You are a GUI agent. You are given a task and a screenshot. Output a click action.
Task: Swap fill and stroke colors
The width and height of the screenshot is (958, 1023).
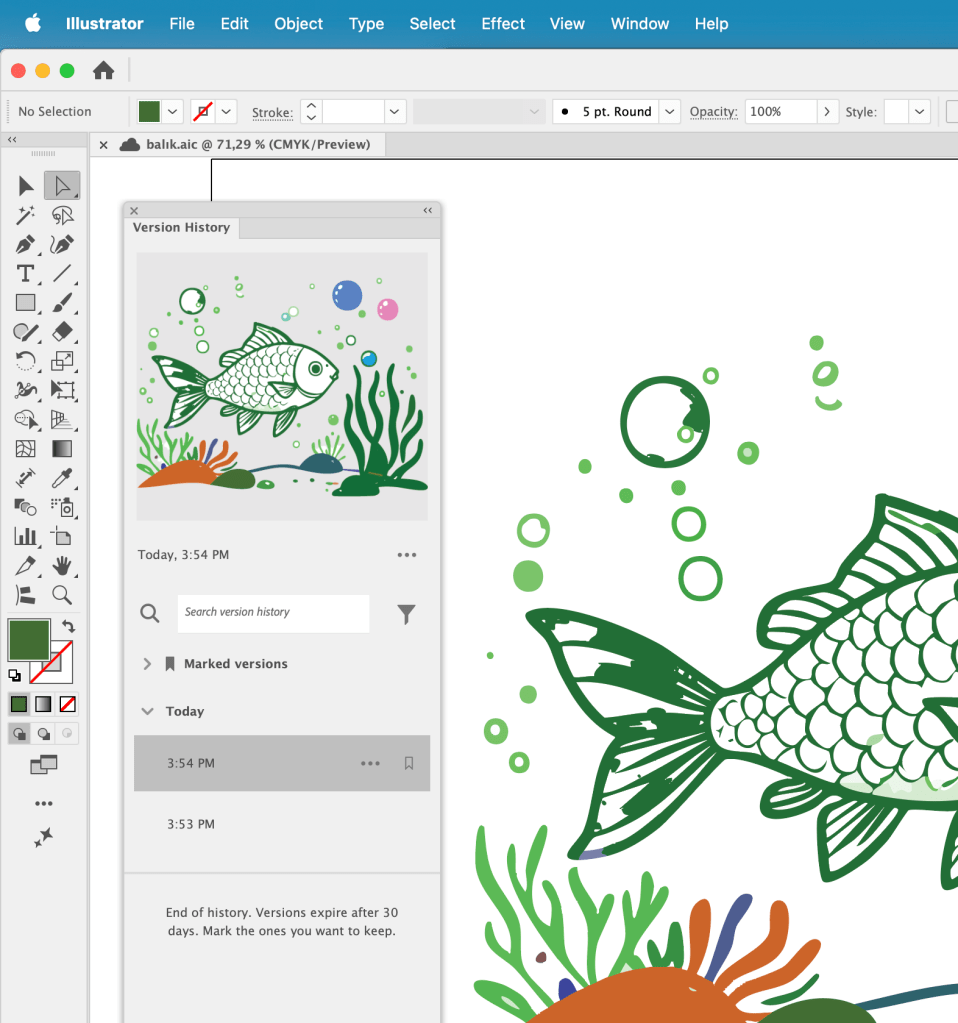click(x=68, y=627)
